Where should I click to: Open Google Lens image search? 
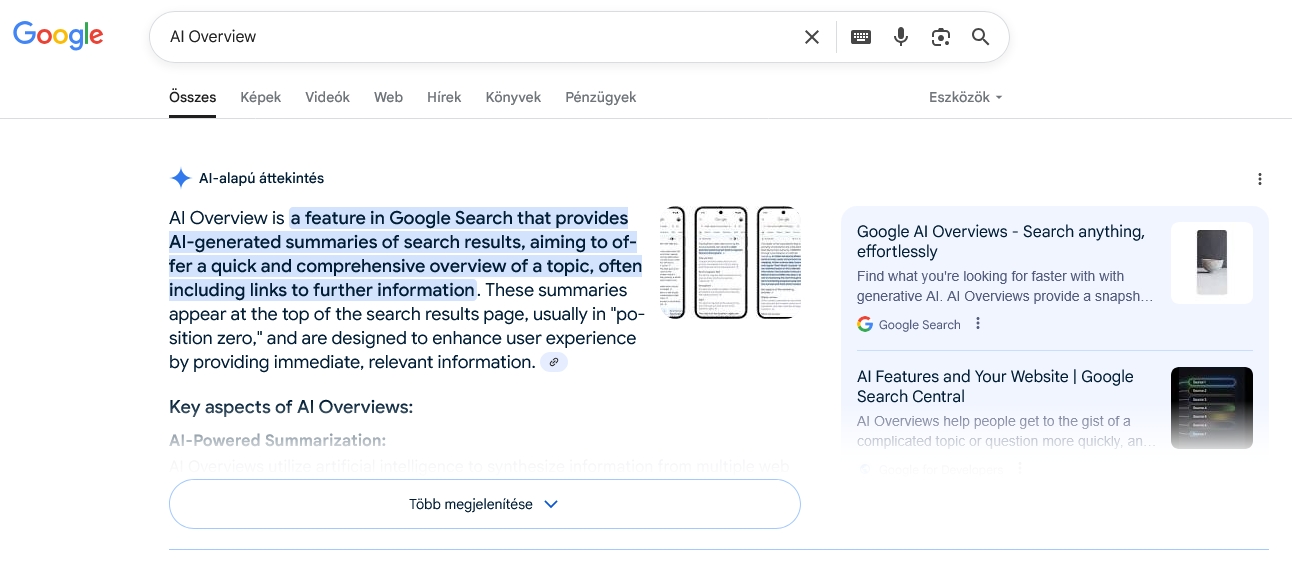pos(940,37)
